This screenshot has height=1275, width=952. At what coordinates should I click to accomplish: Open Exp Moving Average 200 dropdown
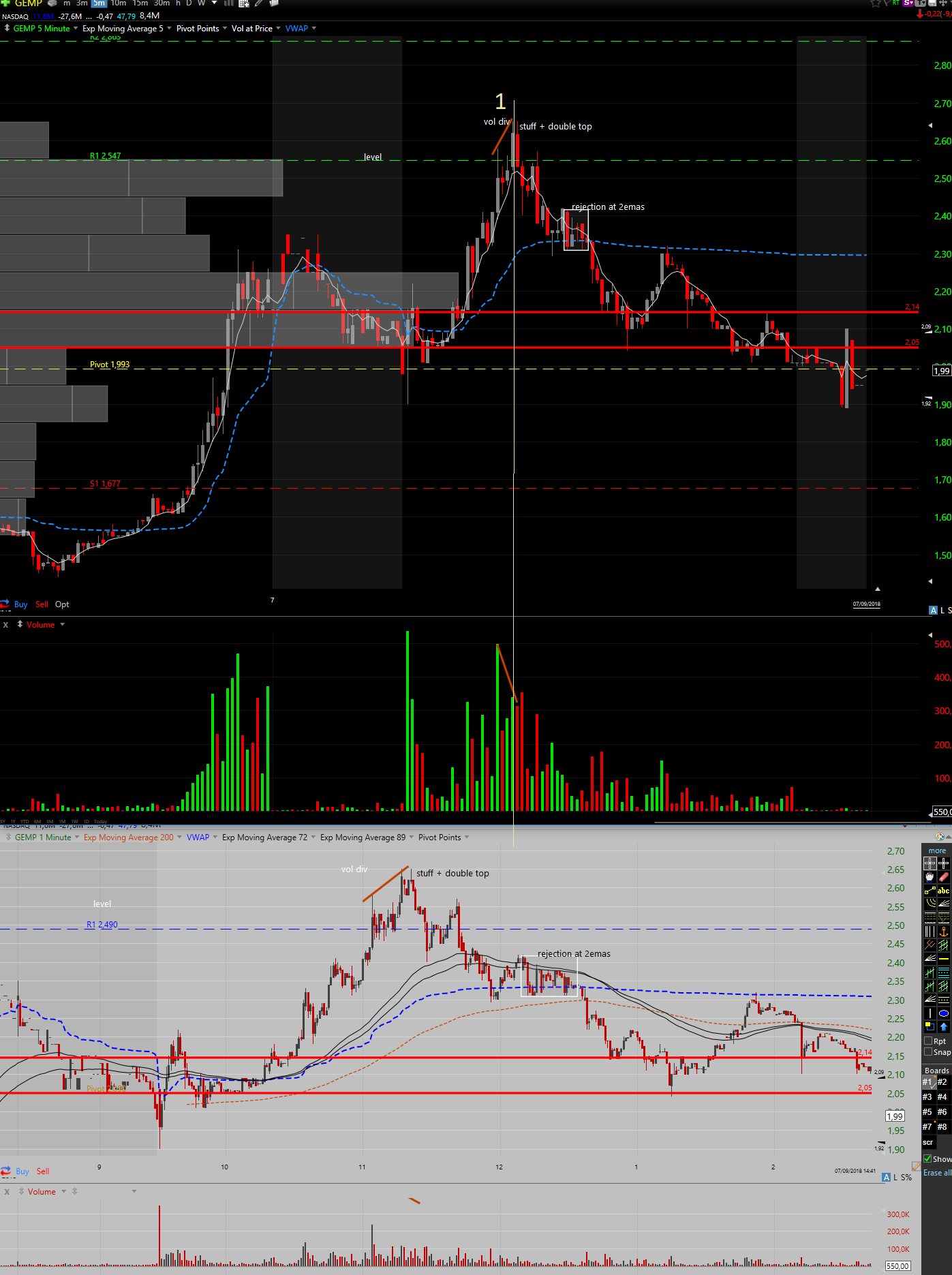point(179,837)
